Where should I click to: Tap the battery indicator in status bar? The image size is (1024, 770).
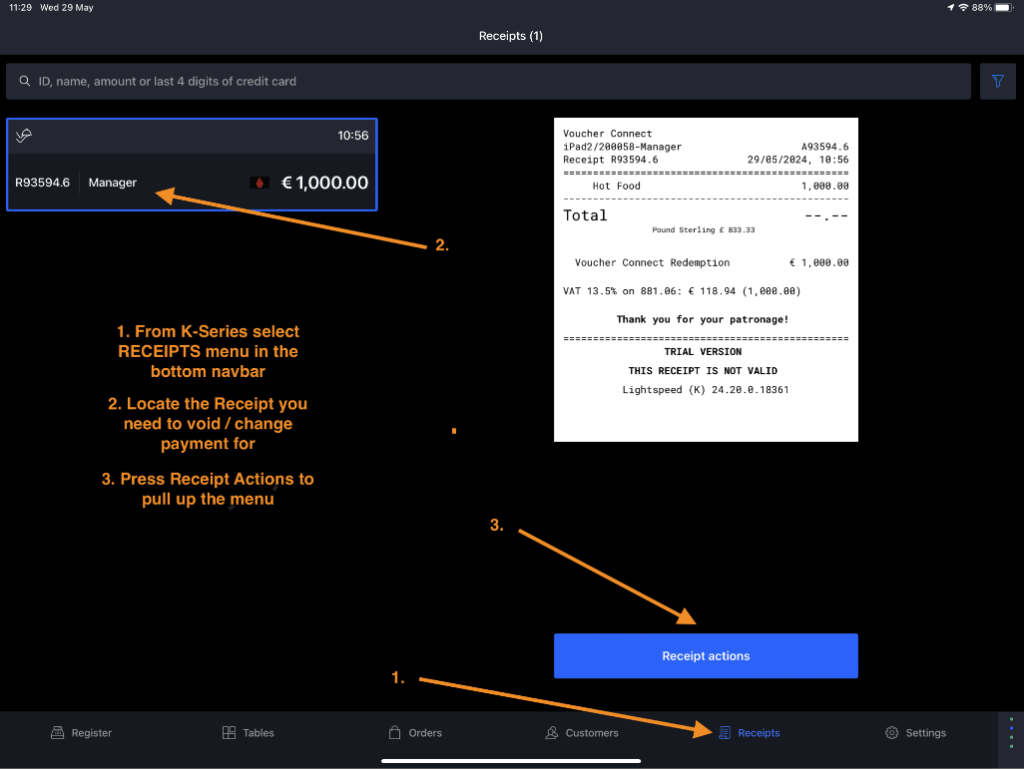(1004, 8)
